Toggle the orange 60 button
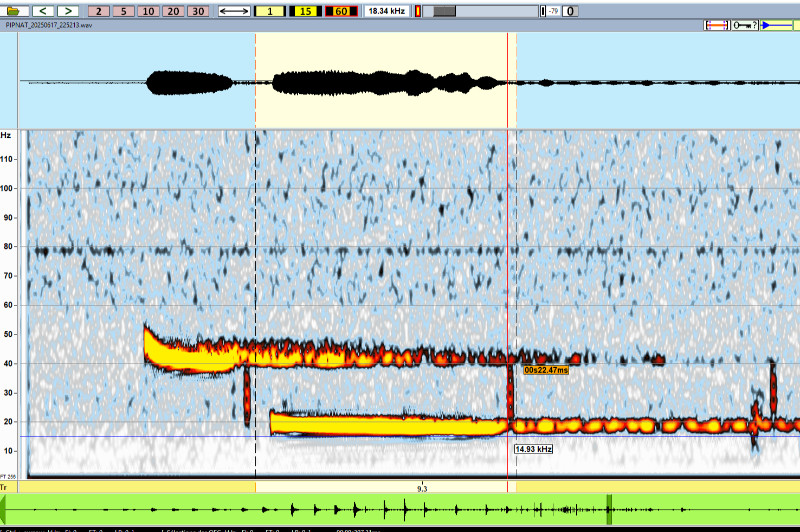 340,11
